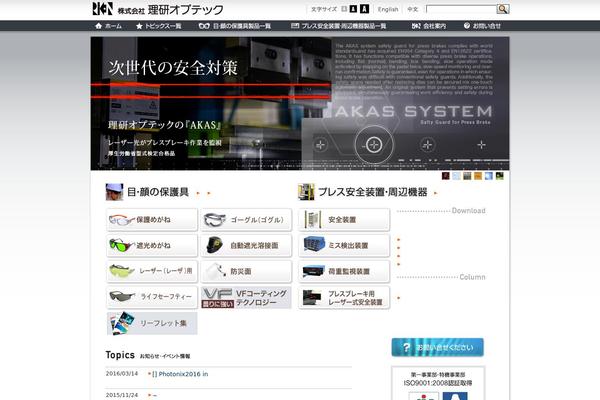600x400 pixels.
Task: Click the goggle icon on ゴーグル button
Action: [x=215, y=220]
